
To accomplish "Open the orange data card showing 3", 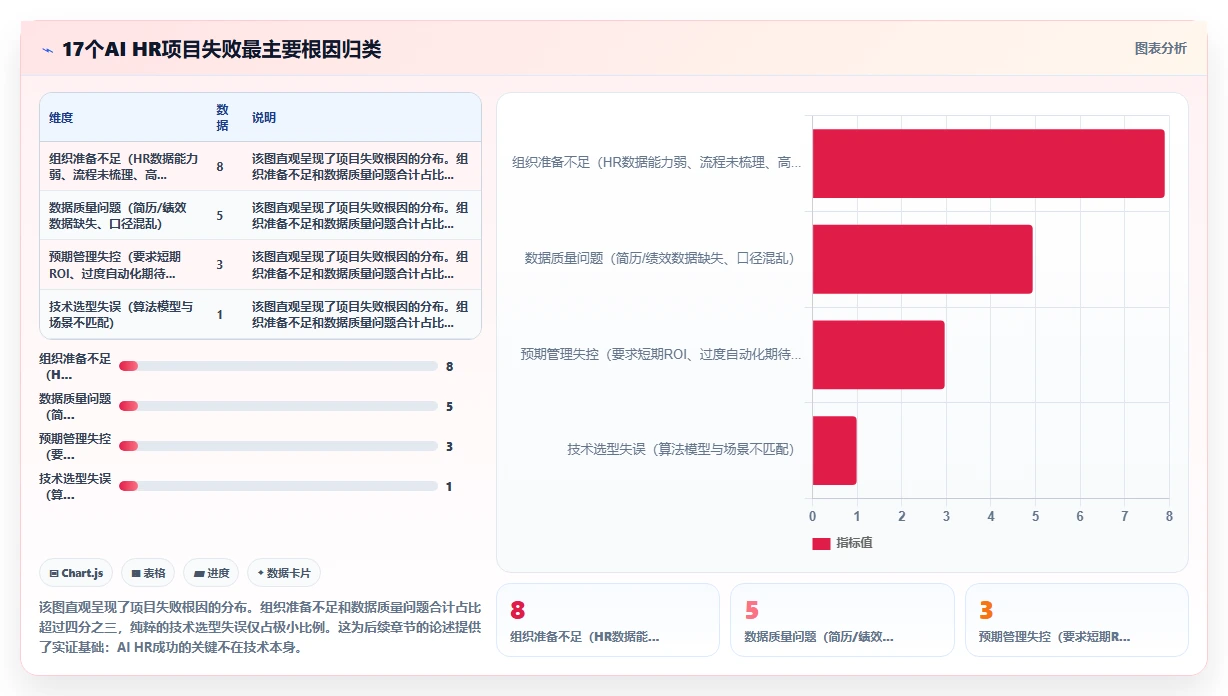I will pyautogui.click(x=1077, y=620).
